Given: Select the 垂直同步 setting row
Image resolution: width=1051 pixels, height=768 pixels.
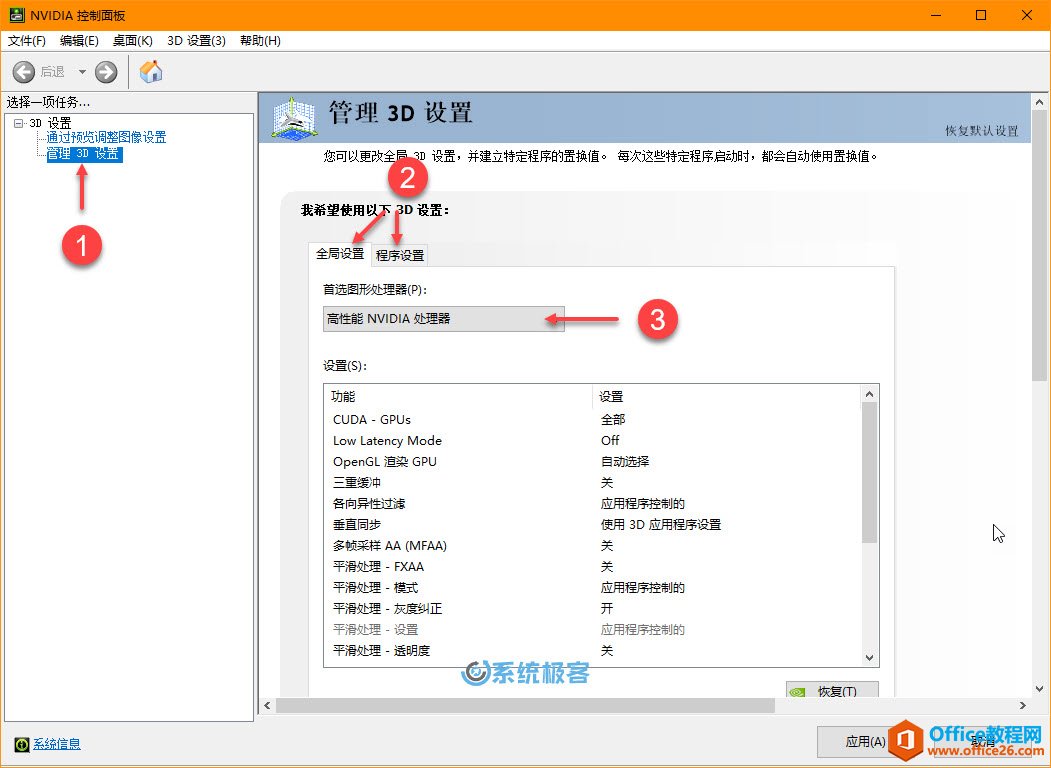Looking at the screenshot, I should (592, 525).
